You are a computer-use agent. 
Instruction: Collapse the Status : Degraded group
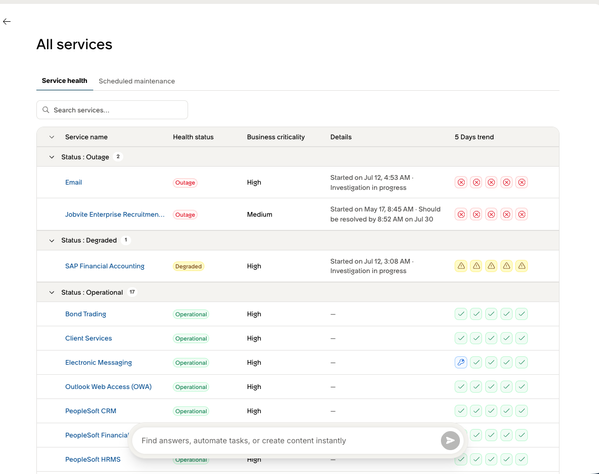tap(52, 241)
